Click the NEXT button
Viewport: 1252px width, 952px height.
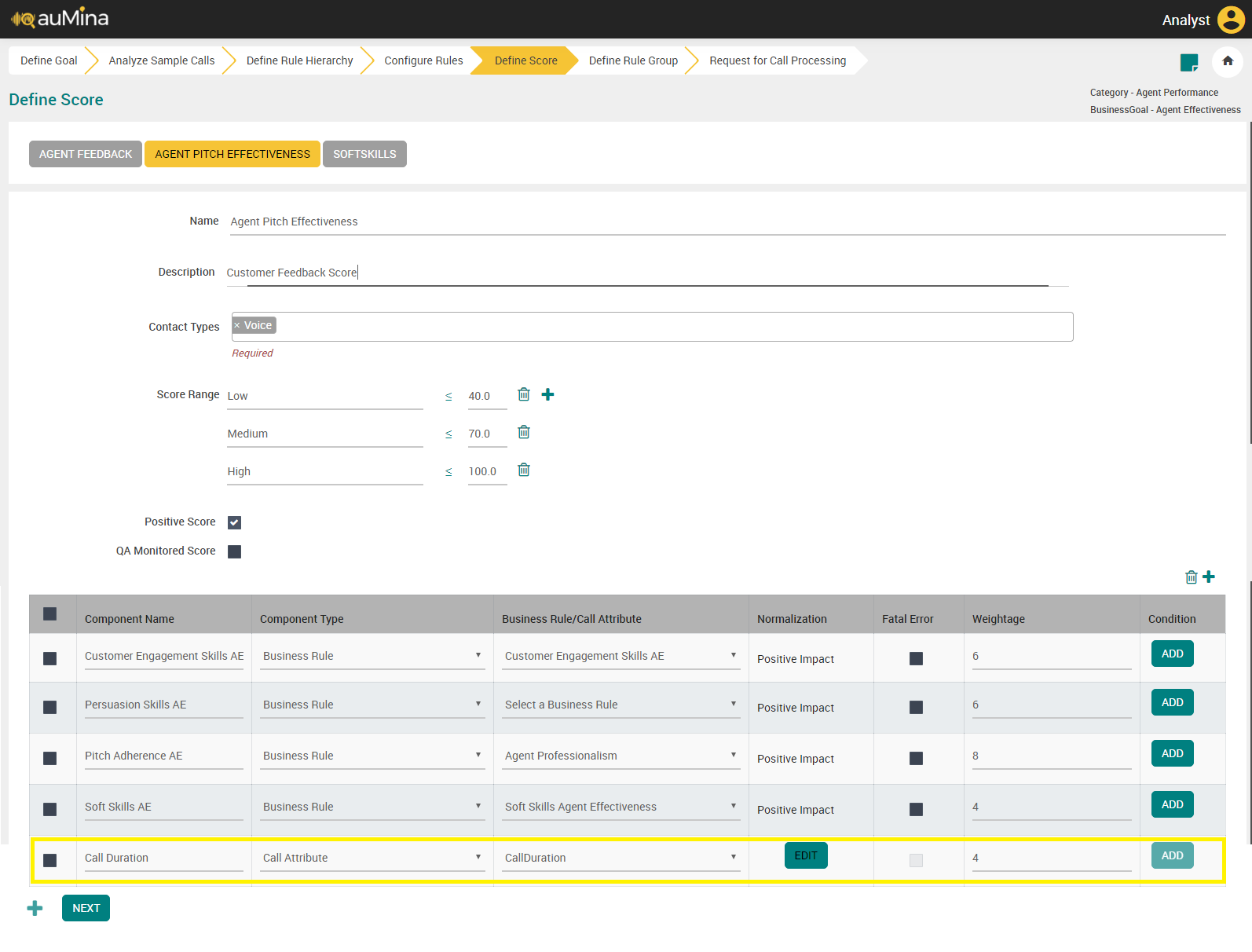pos(86,908)
